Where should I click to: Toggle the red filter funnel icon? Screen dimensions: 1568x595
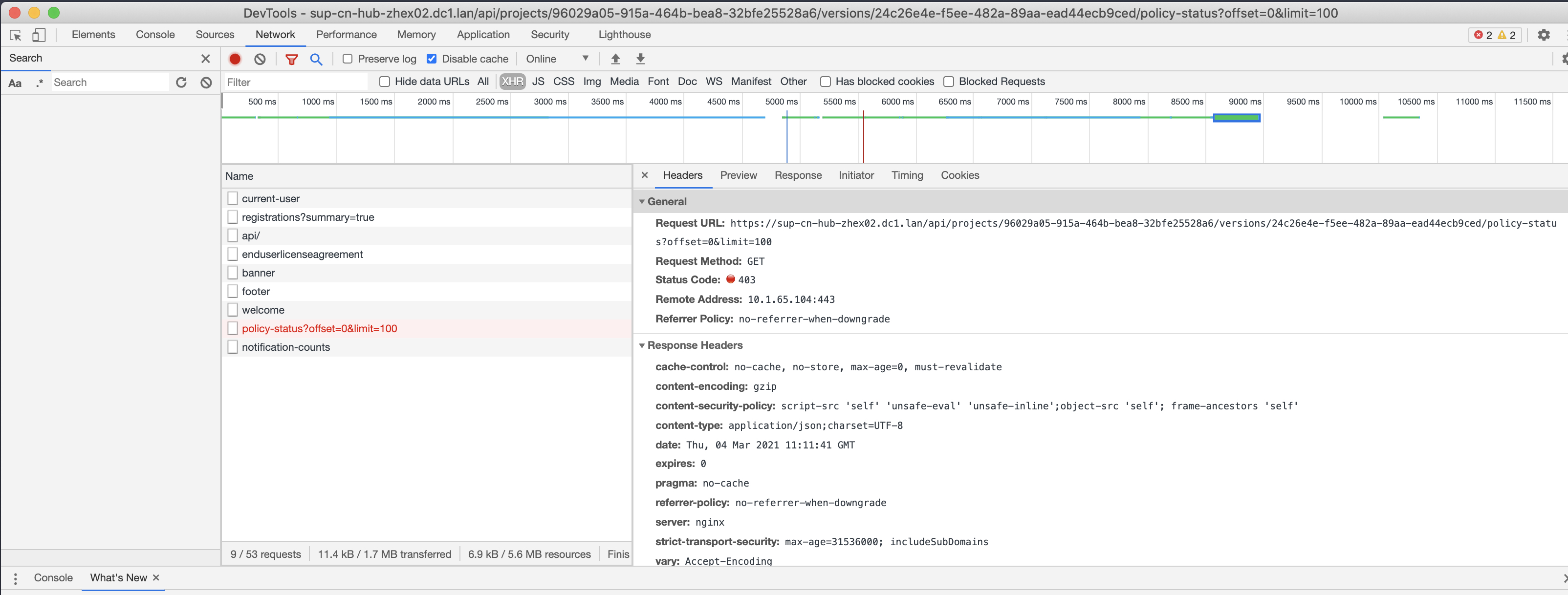(x=292, y=59)
